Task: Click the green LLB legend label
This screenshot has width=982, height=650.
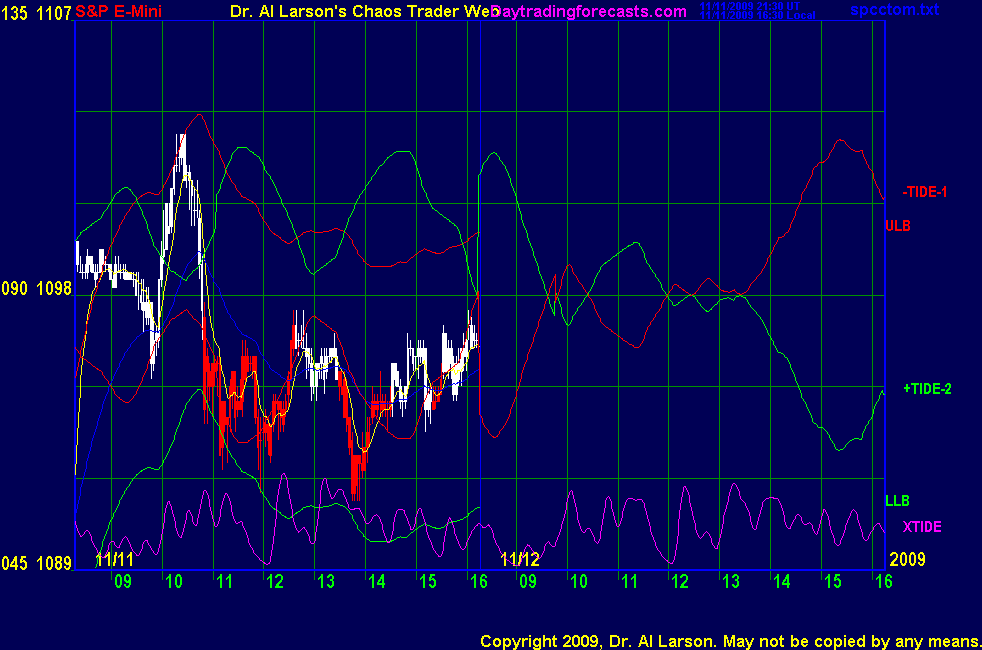Action: point(897,500)
